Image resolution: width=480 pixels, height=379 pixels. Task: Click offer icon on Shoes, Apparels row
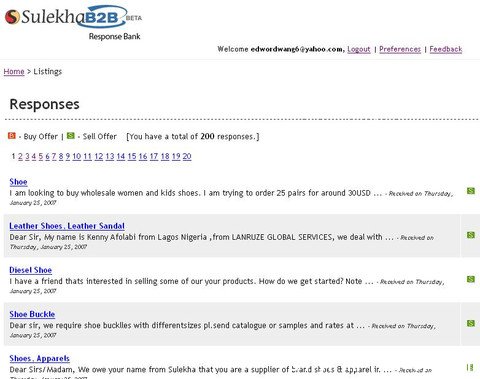470,367
